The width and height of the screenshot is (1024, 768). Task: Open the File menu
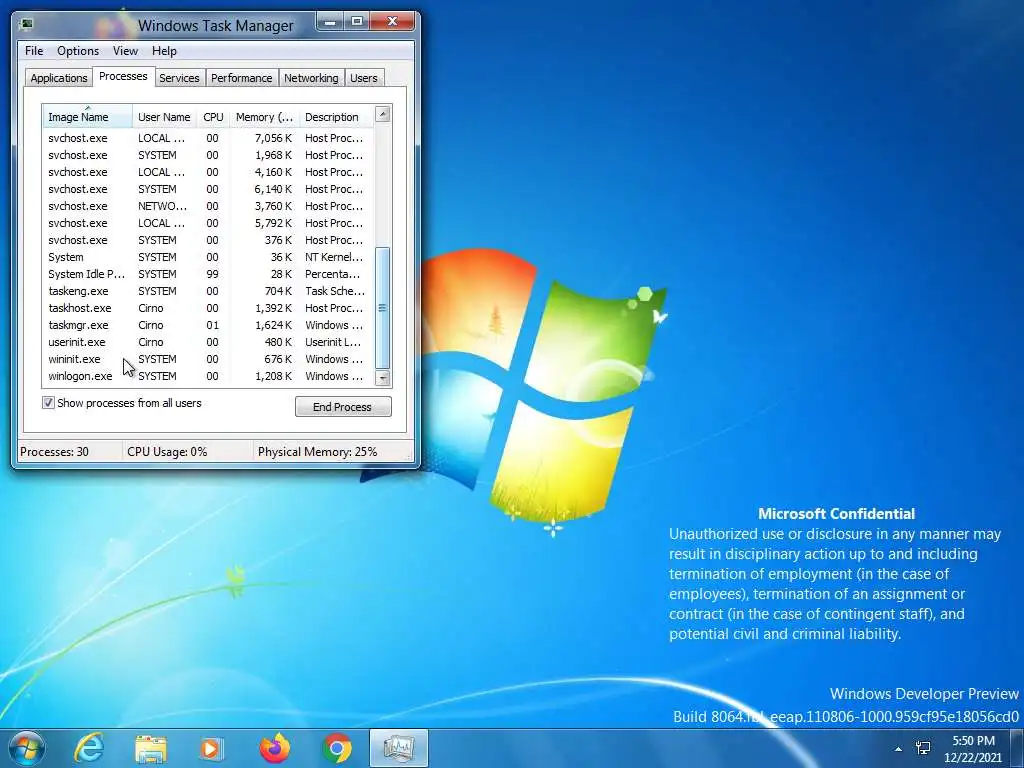pyautogui.click(x=34, y=51)
